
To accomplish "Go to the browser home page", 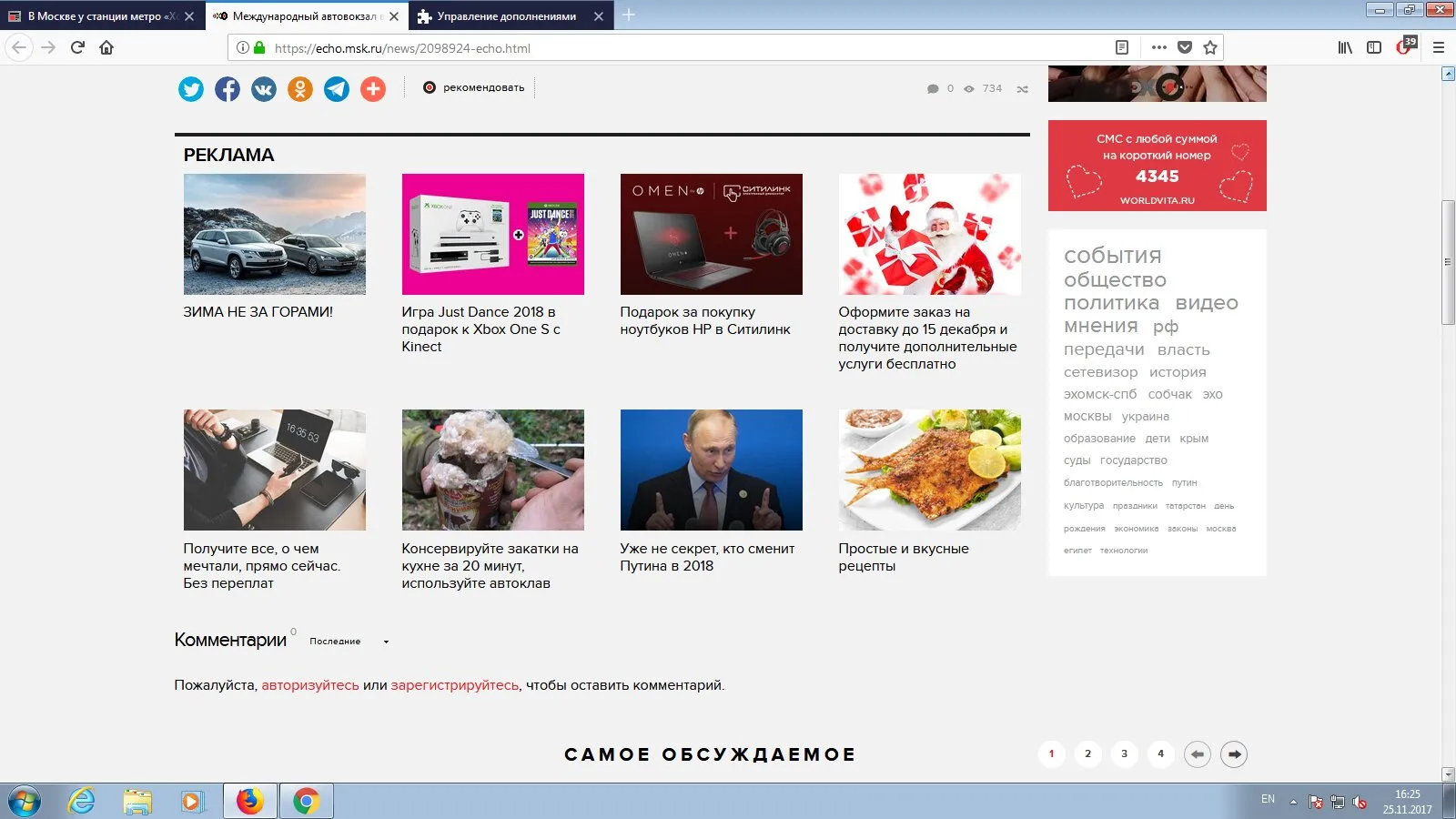I will coord(106,47).
